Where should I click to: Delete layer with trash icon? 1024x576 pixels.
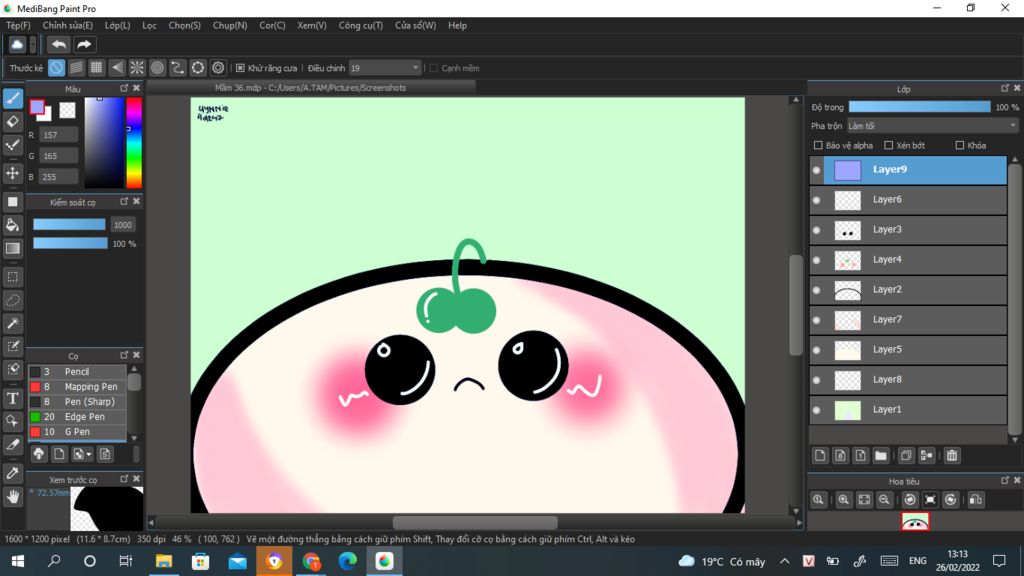tap(952, 456)
